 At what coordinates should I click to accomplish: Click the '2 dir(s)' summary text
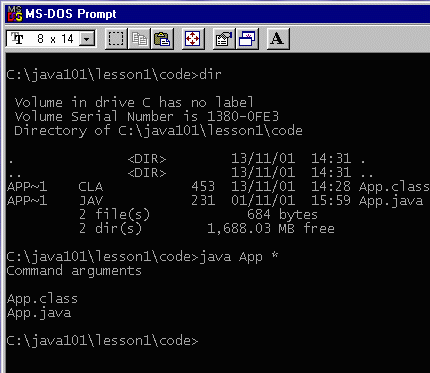pyautogui.click(x=111, y=229)
